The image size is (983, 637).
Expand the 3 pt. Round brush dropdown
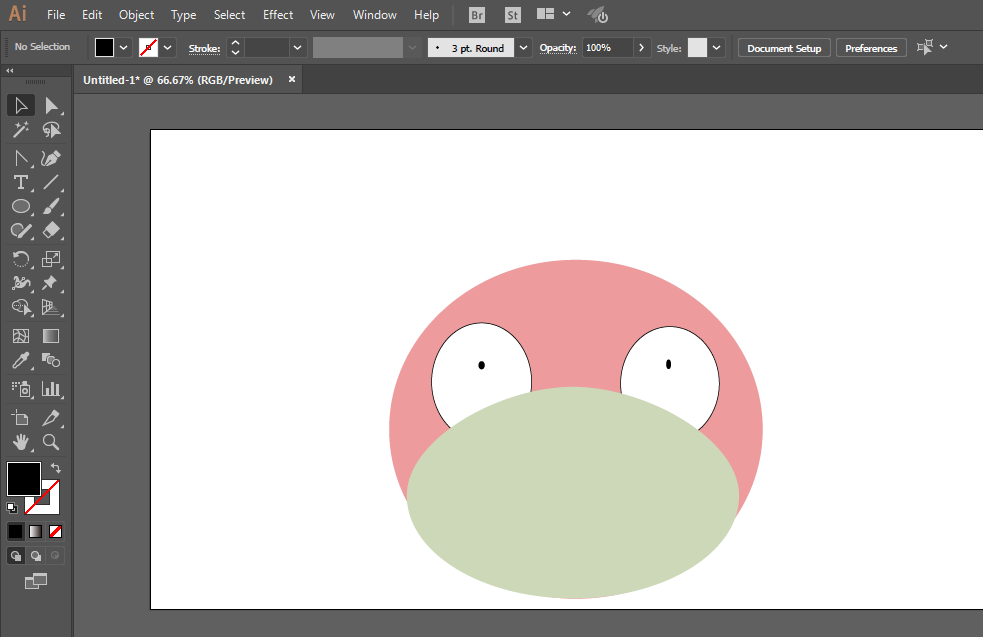[x=524, y=47]
